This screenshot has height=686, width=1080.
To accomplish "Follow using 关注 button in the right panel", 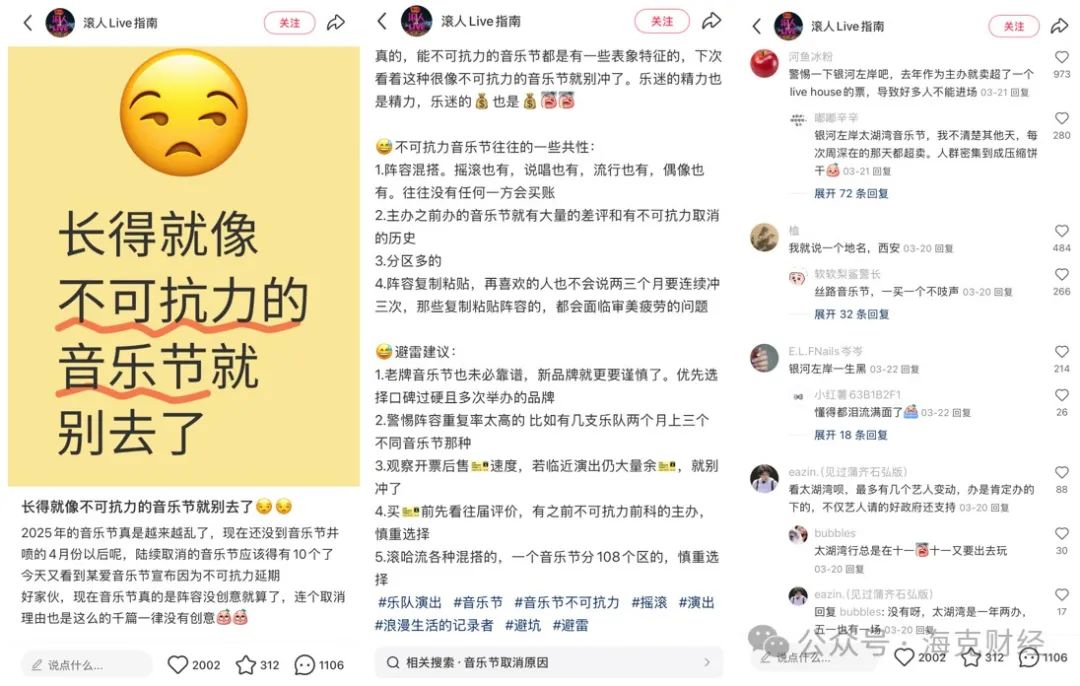I will click(1014, 26).
